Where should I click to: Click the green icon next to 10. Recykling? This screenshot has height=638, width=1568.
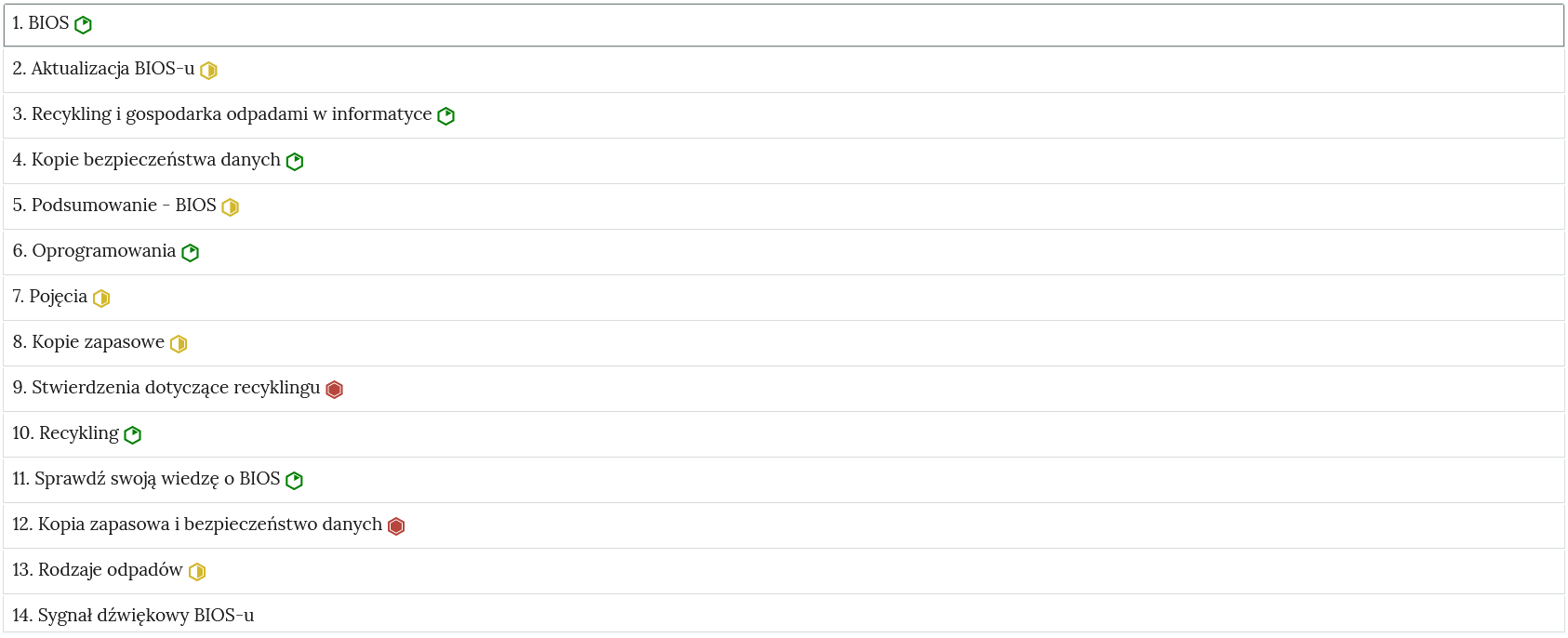coord(133,435)
